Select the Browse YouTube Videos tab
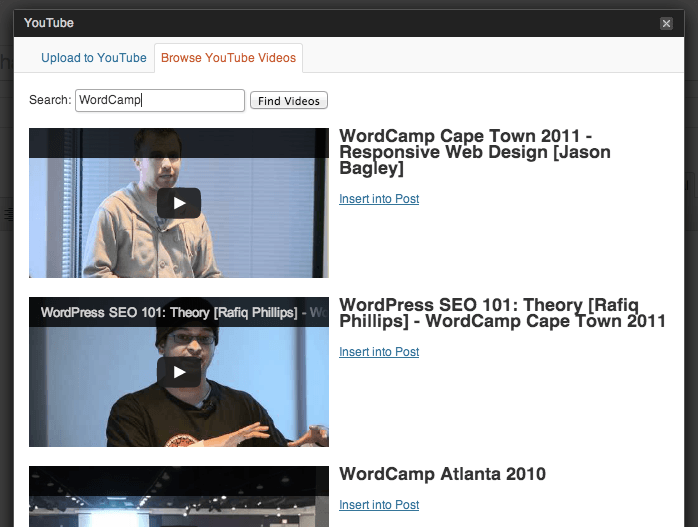 pos(228,58)
